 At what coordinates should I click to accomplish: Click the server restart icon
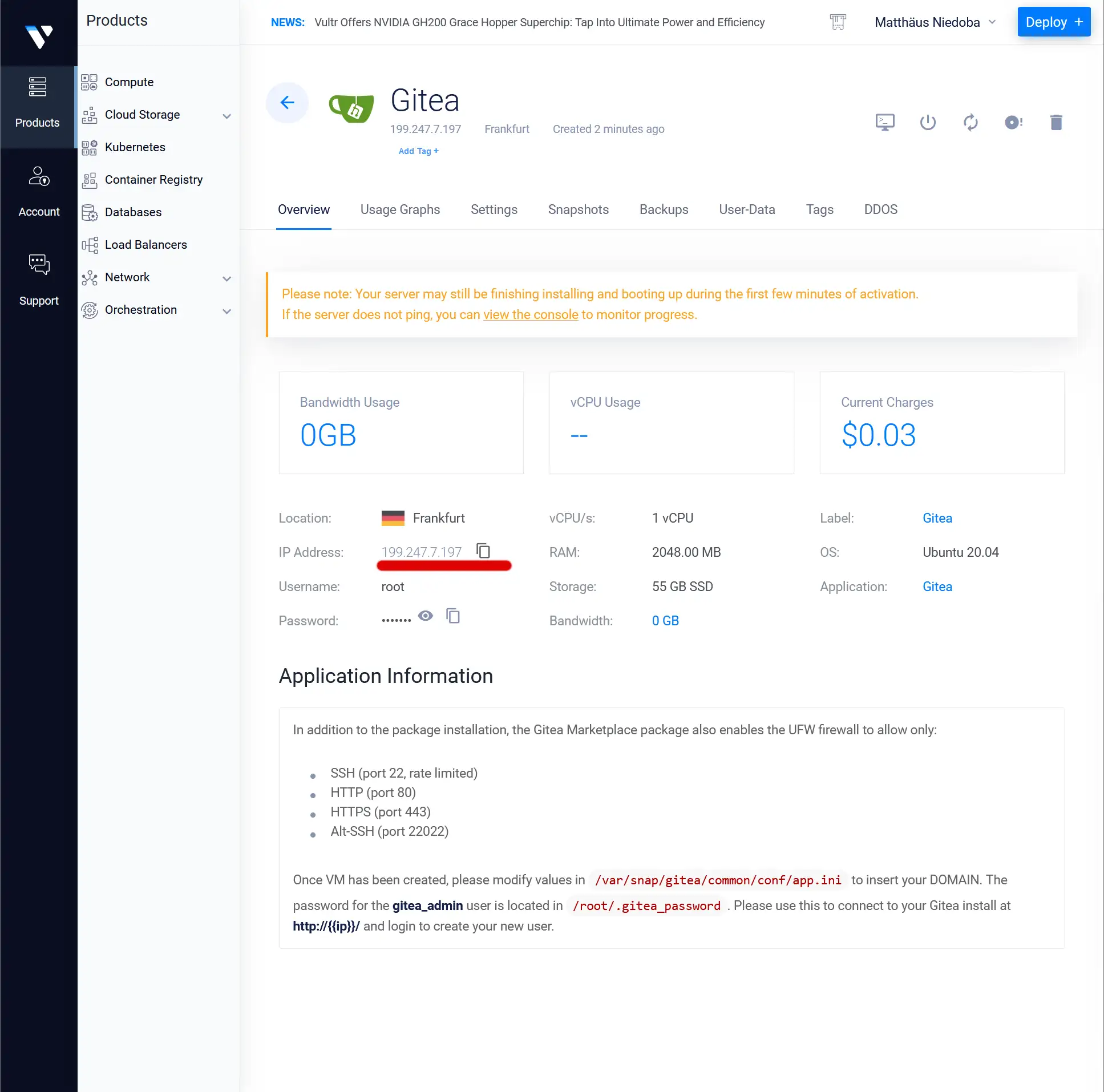click(972, 122)
